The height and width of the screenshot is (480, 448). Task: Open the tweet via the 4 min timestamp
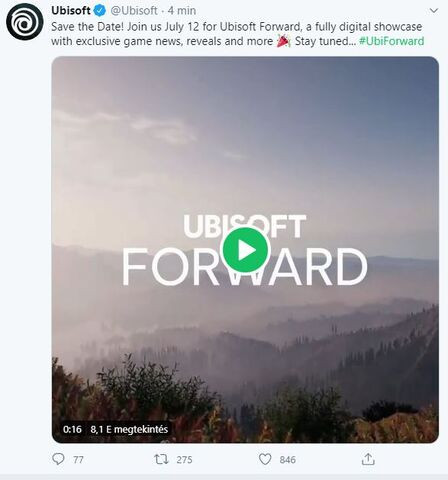(x=182, y=11)
